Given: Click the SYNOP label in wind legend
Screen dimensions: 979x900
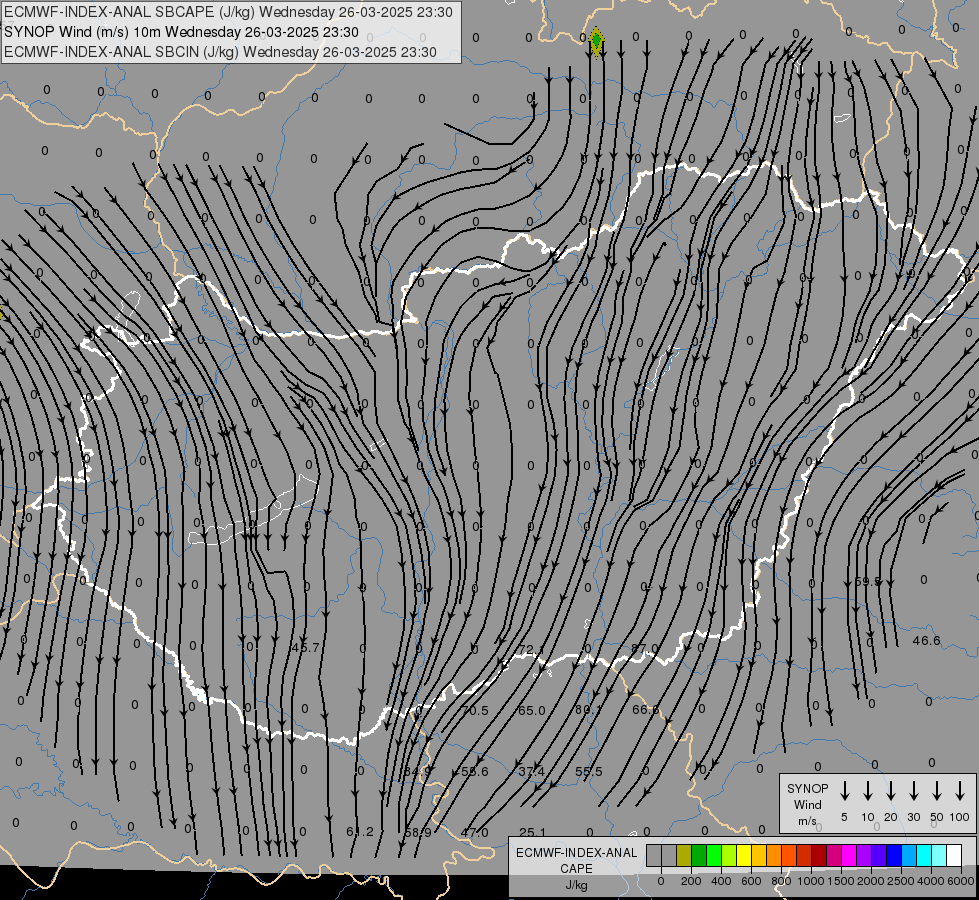Looking at the screenshot, I should point(807,789).
